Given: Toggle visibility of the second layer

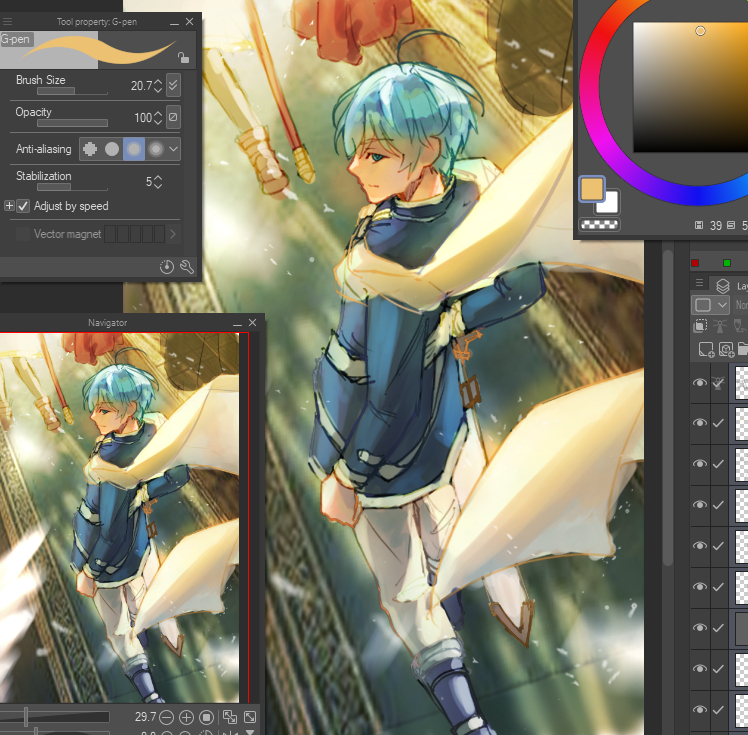Looking at the screenshot, I should click(699, 424).
